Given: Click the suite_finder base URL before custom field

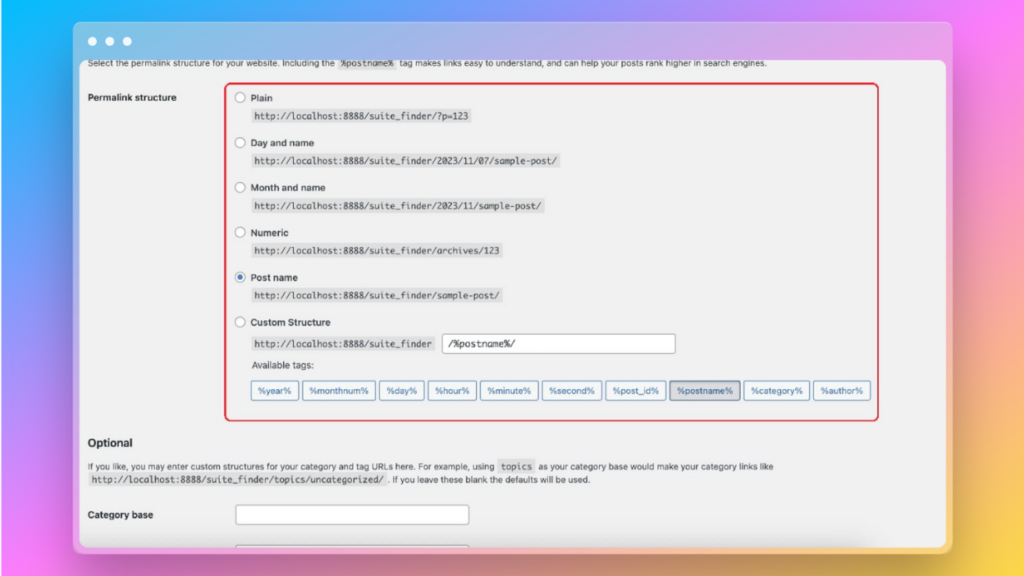Looking at the screenshot, I should click(343, 344).
